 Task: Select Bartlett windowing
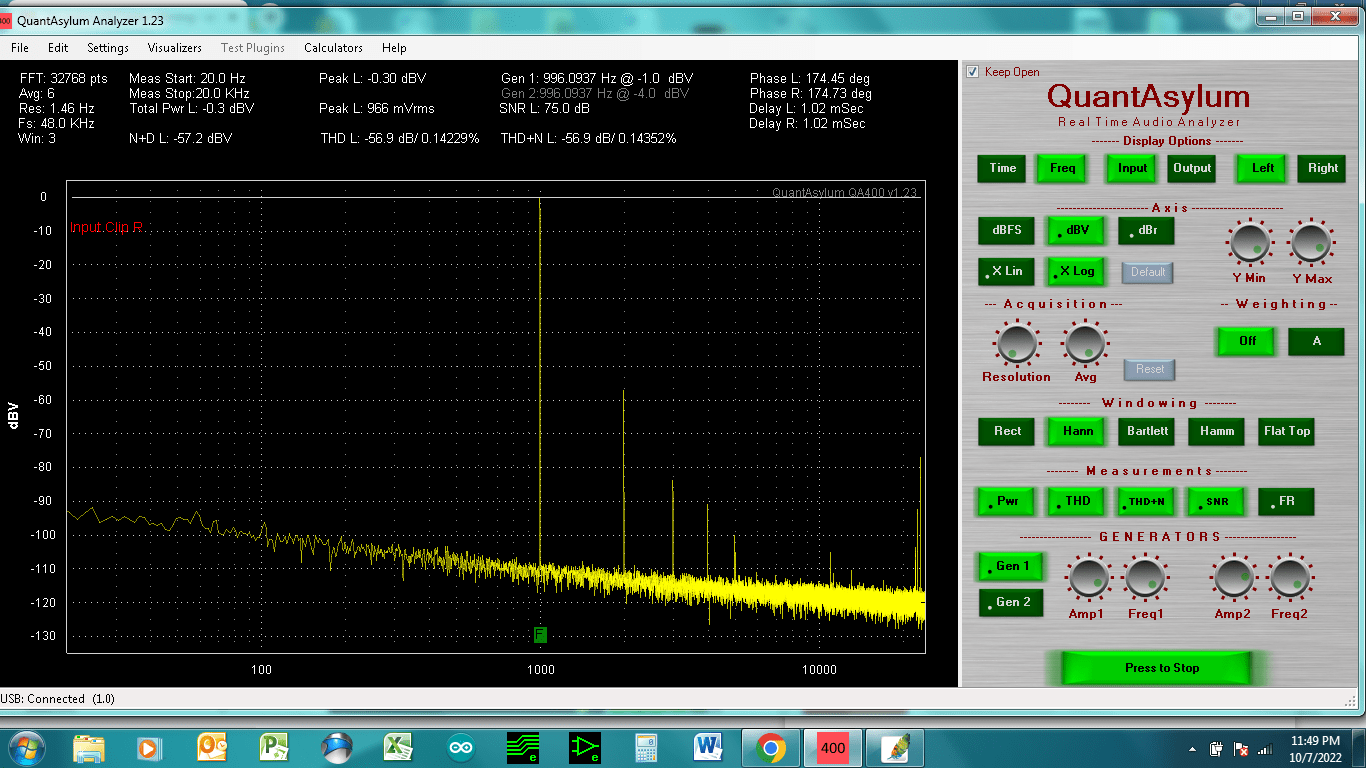tap(1147, 431)
